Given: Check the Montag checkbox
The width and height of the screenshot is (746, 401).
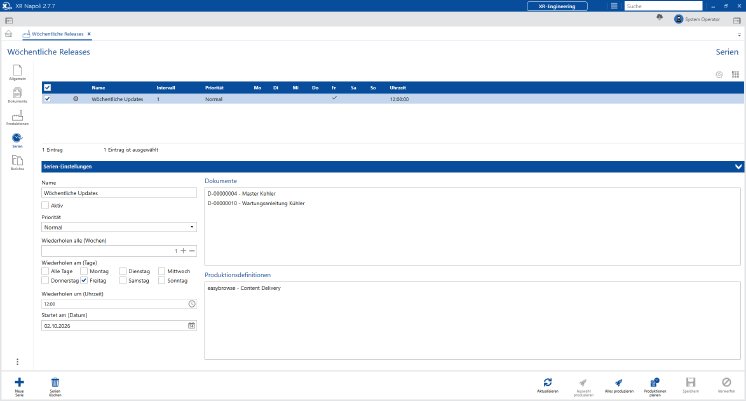Looking at the screenshot, I should click(84, 271).
